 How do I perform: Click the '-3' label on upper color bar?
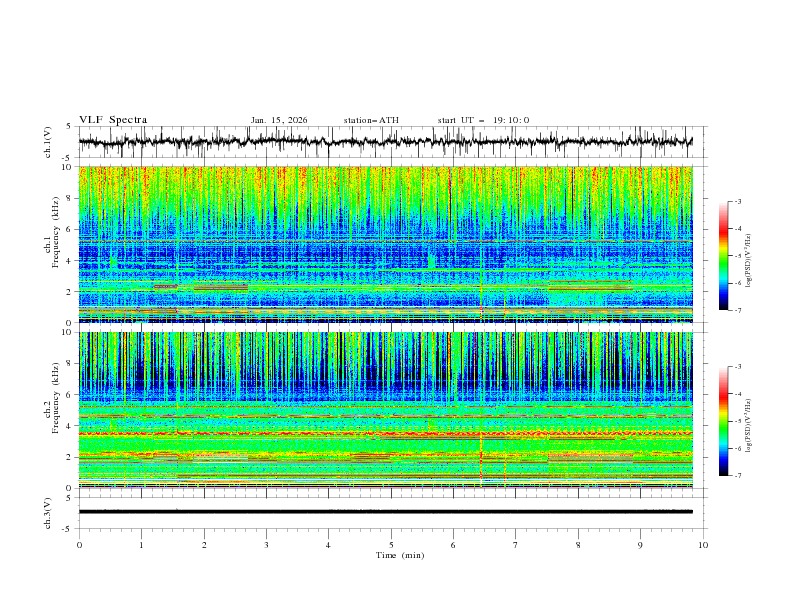[x=738, y=201]
